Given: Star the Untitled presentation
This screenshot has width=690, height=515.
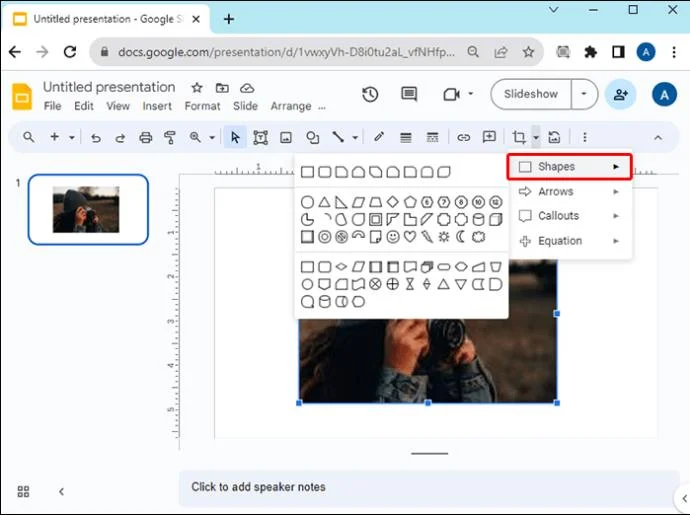Looking at the screenshot, I should [x=197, y=88].
